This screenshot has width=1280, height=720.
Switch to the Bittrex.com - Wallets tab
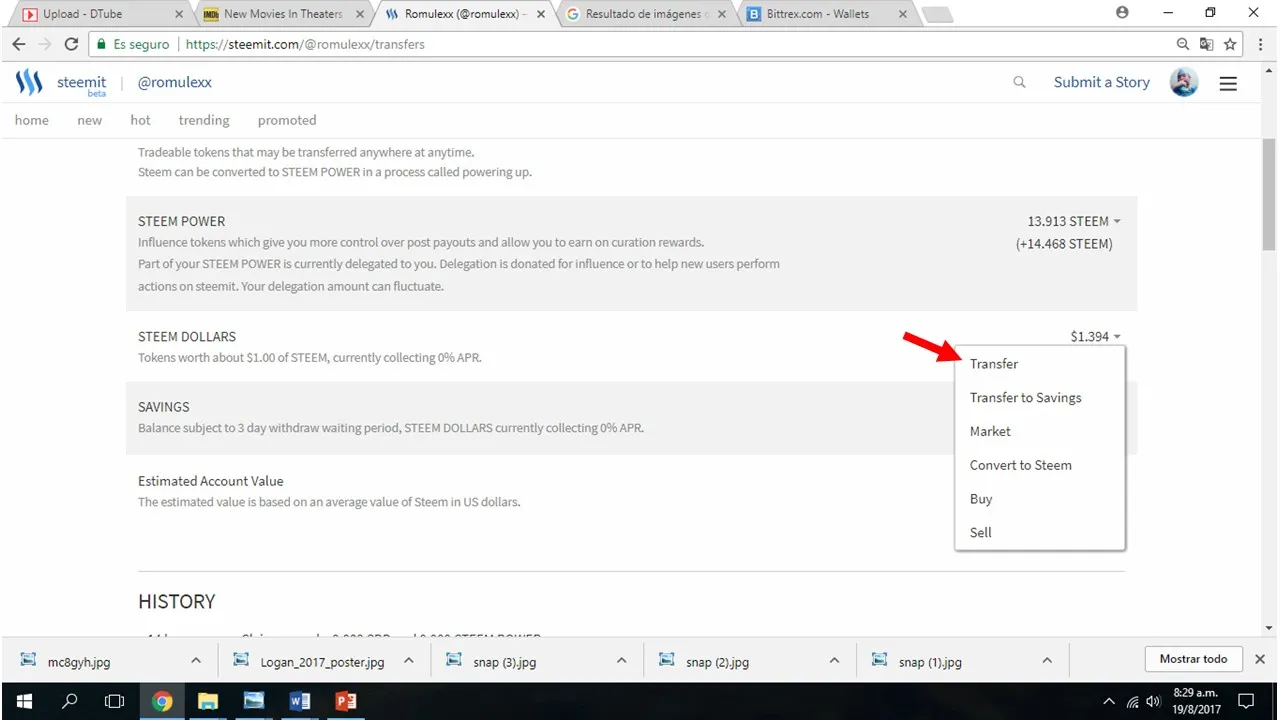click(822, 14)
